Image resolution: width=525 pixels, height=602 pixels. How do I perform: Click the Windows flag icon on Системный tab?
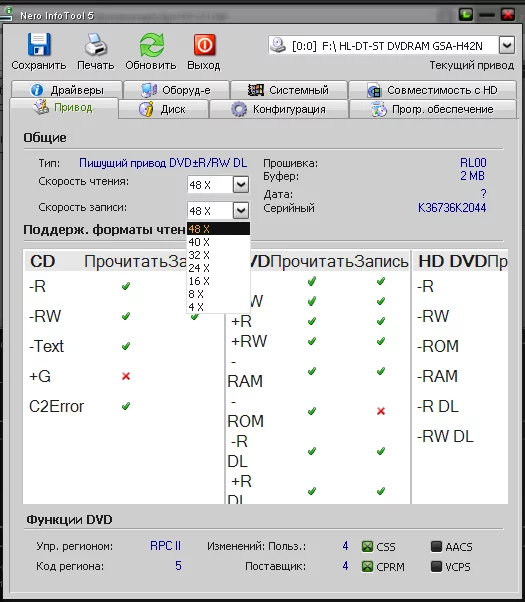click(255, 90)
